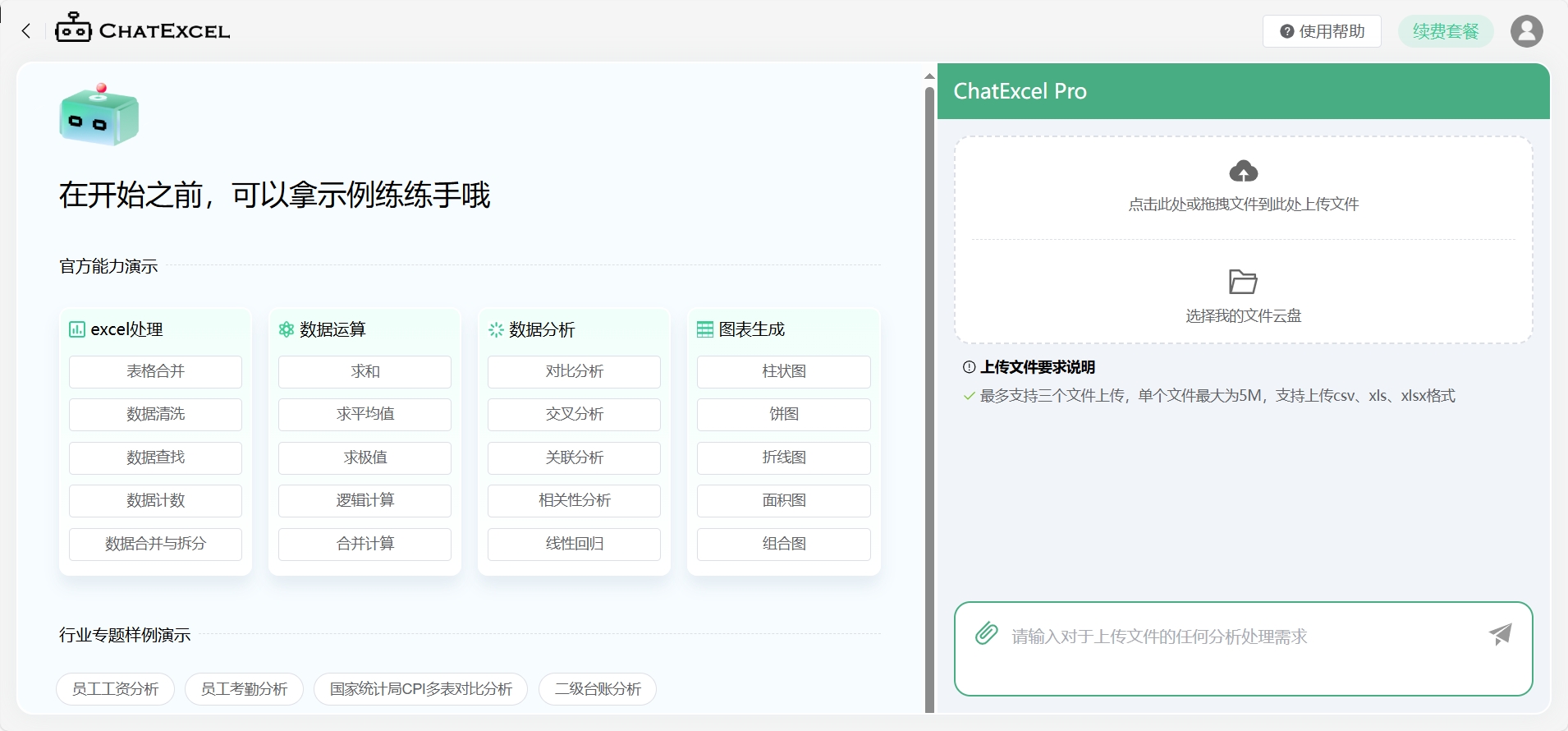The width and height of the screenshot is (1568, 731).
Task: Click the back arrow icon
Action: point(26,31)
